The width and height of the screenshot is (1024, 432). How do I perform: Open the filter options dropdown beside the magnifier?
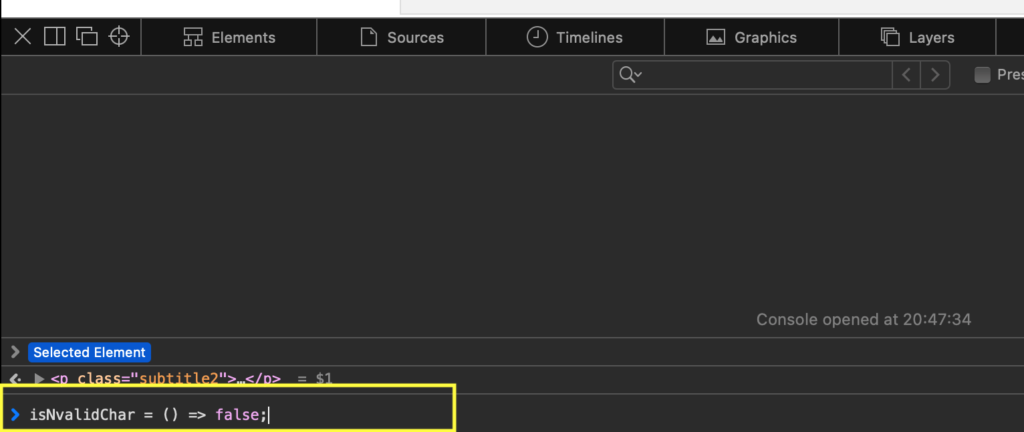coord(638,75)
